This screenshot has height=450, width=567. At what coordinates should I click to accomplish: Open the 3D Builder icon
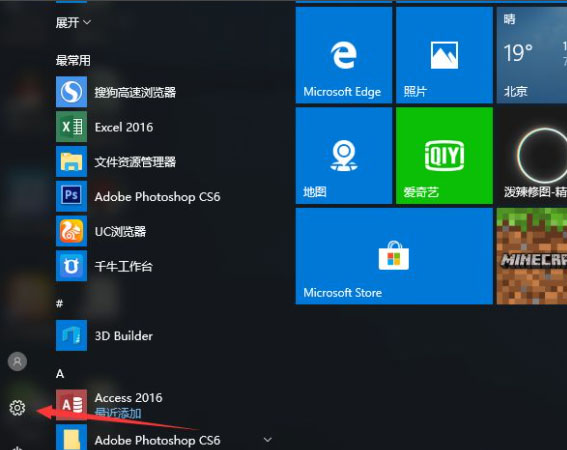(x=71, y=335)
